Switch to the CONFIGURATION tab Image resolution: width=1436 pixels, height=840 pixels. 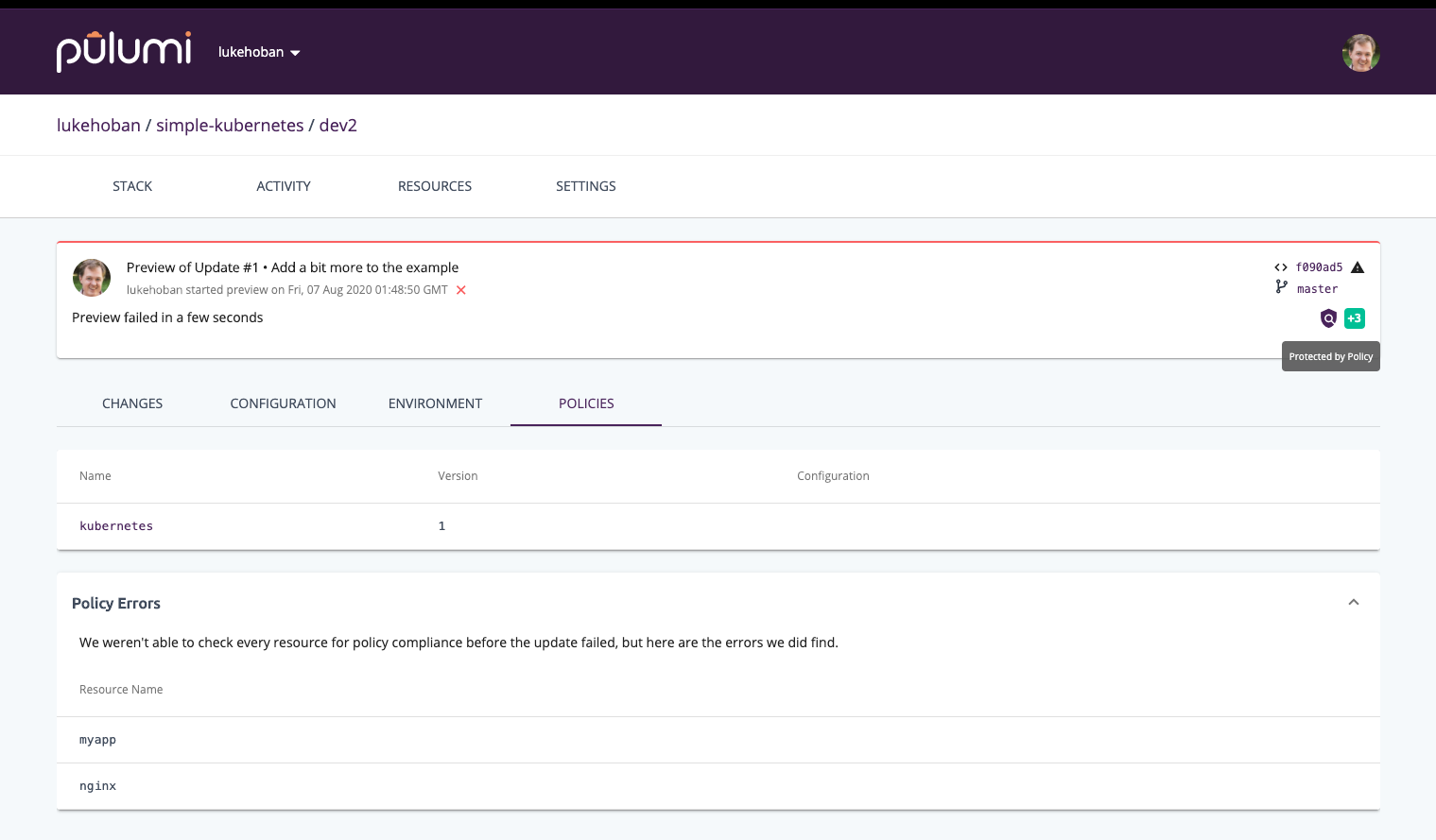(284, 403)
